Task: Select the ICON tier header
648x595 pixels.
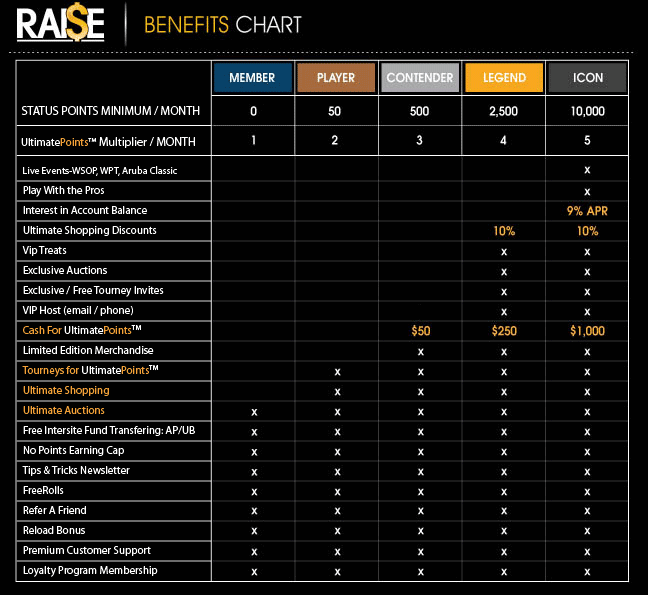Action: pos(588,77)
